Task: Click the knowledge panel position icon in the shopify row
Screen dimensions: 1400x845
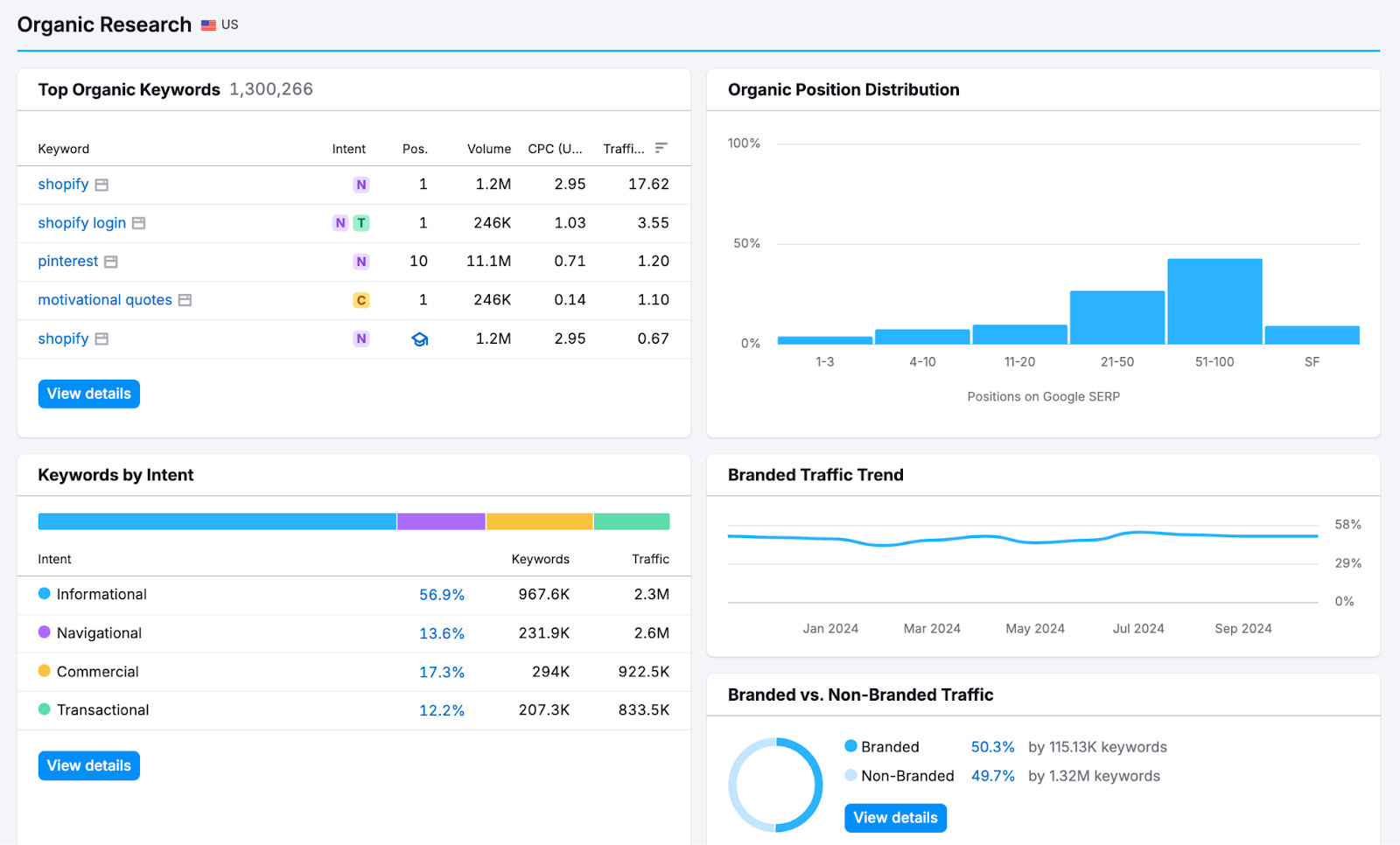Action: pos(420,339)
